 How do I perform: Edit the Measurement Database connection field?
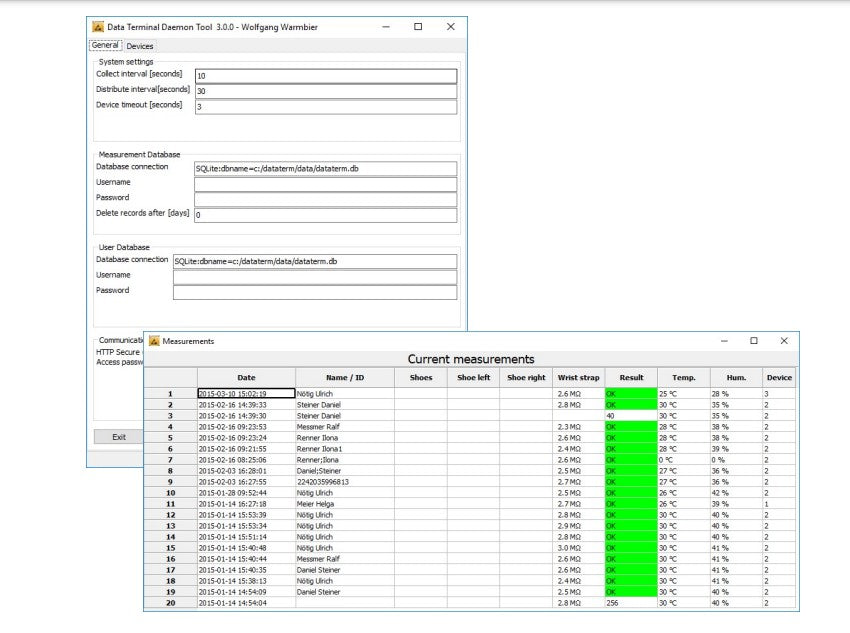click(x=325, y=169)
